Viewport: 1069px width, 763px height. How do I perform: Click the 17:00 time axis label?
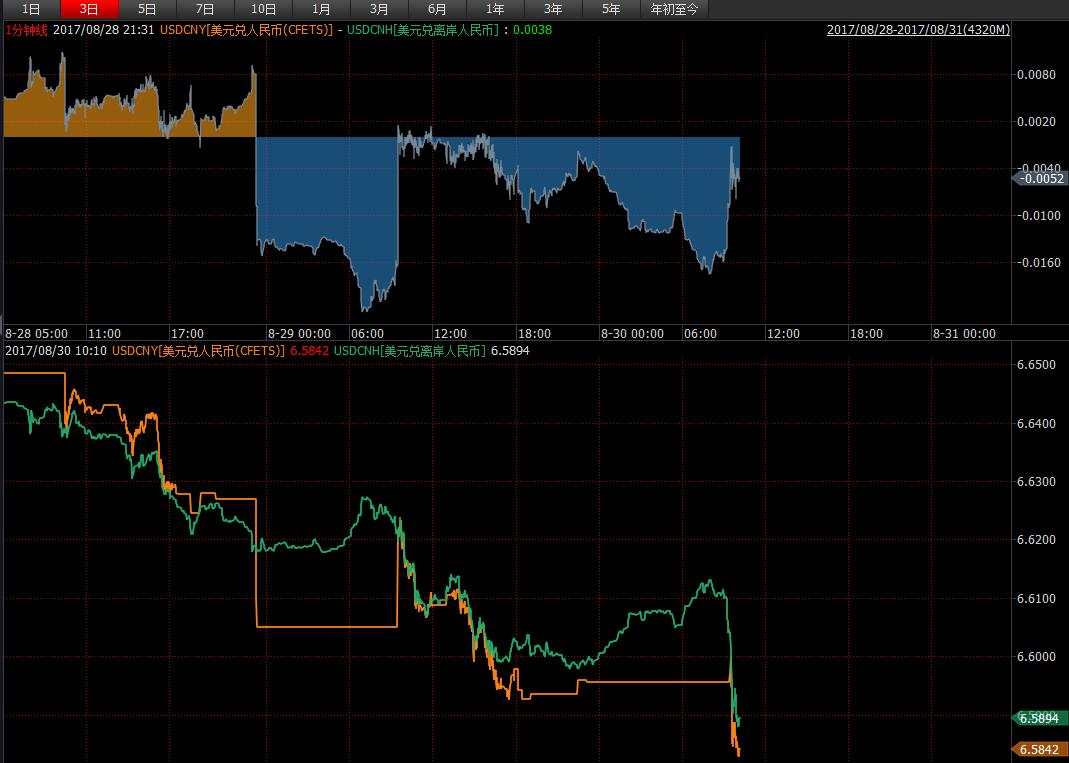coord(187,334)
